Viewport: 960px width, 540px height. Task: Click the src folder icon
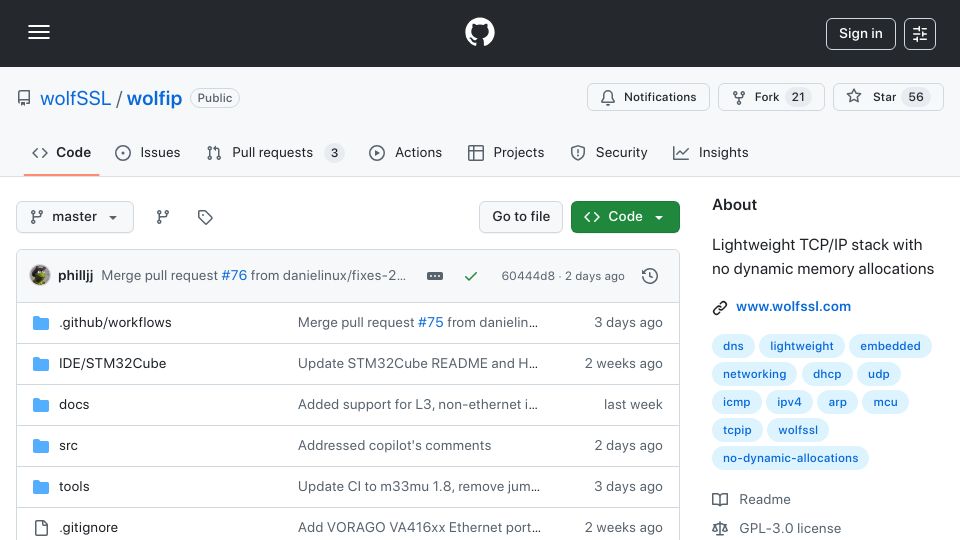(x=41, y=446)
